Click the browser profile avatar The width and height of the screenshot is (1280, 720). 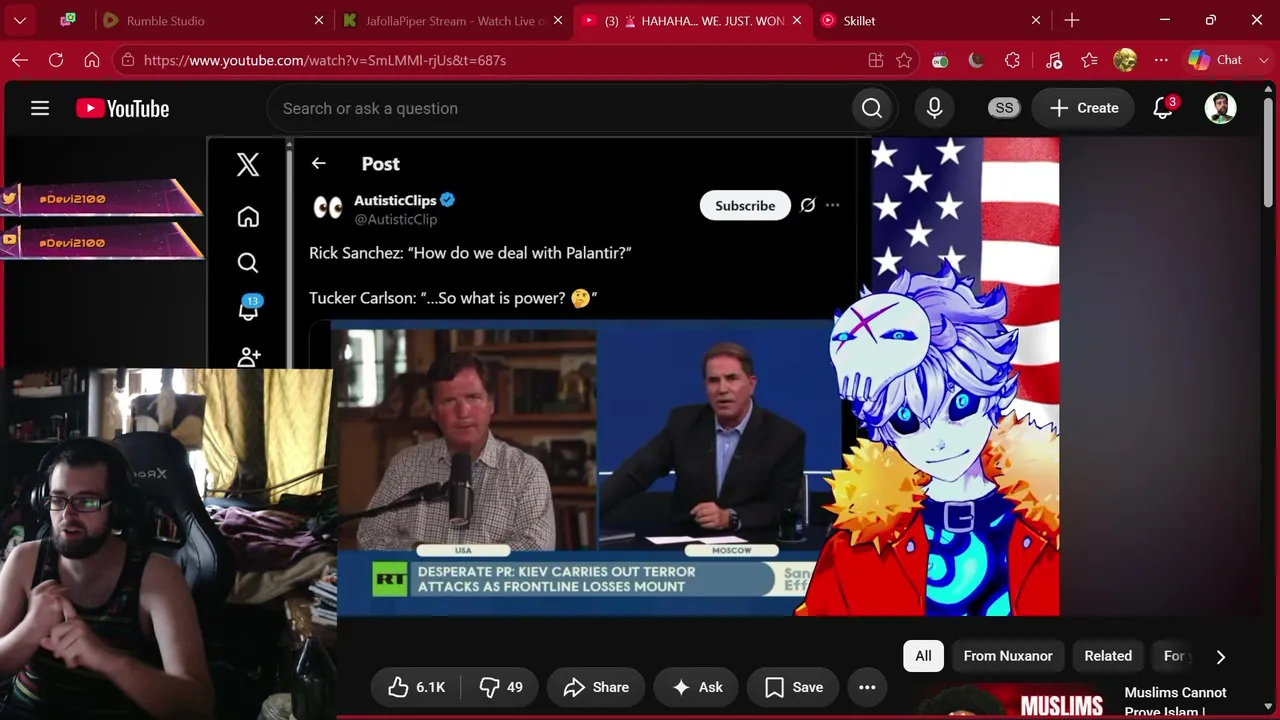tap(1125, 60)
